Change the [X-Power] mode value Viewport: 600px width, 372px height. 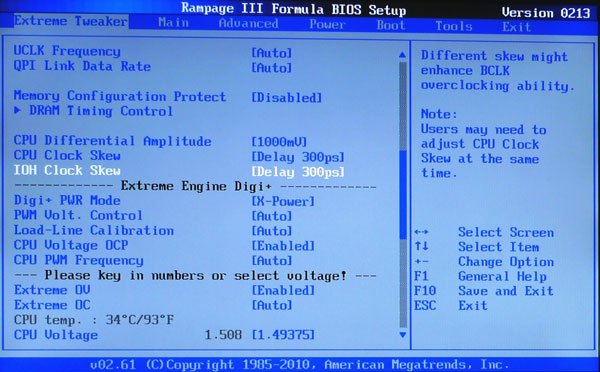click(283, 201)
